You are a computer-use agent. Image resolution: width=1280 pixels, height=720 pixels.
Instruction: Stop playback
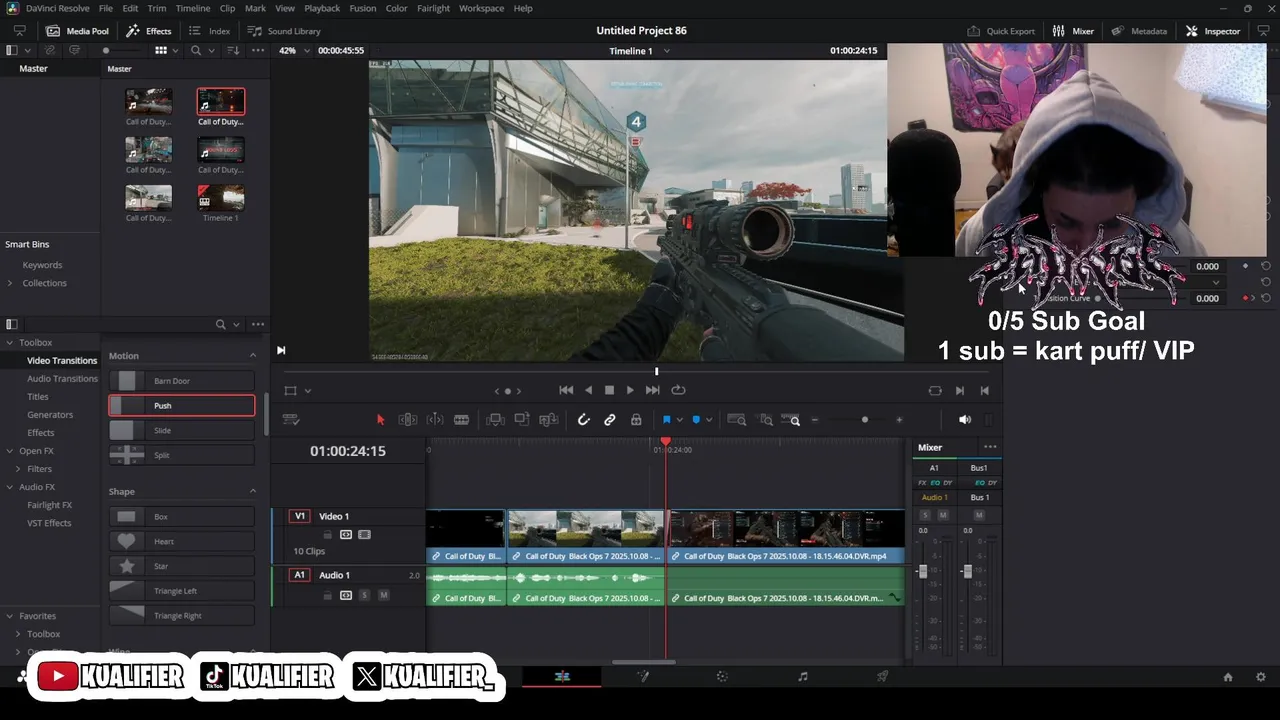click(609, 390)
